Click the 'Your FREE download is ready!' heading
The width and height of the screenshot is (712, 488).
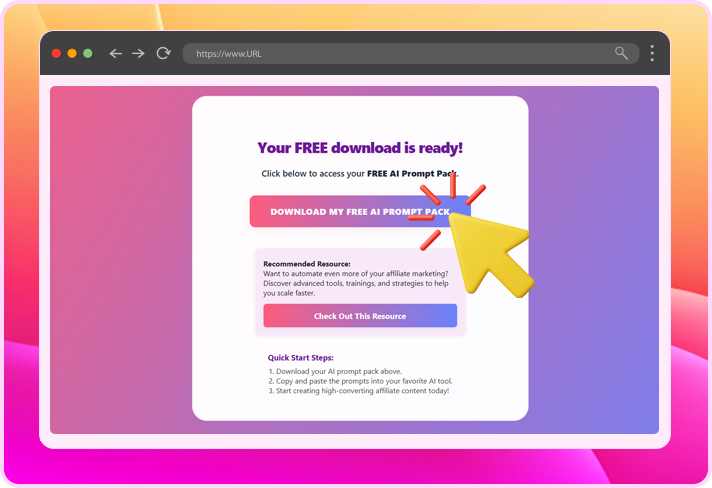click(360, 148)
